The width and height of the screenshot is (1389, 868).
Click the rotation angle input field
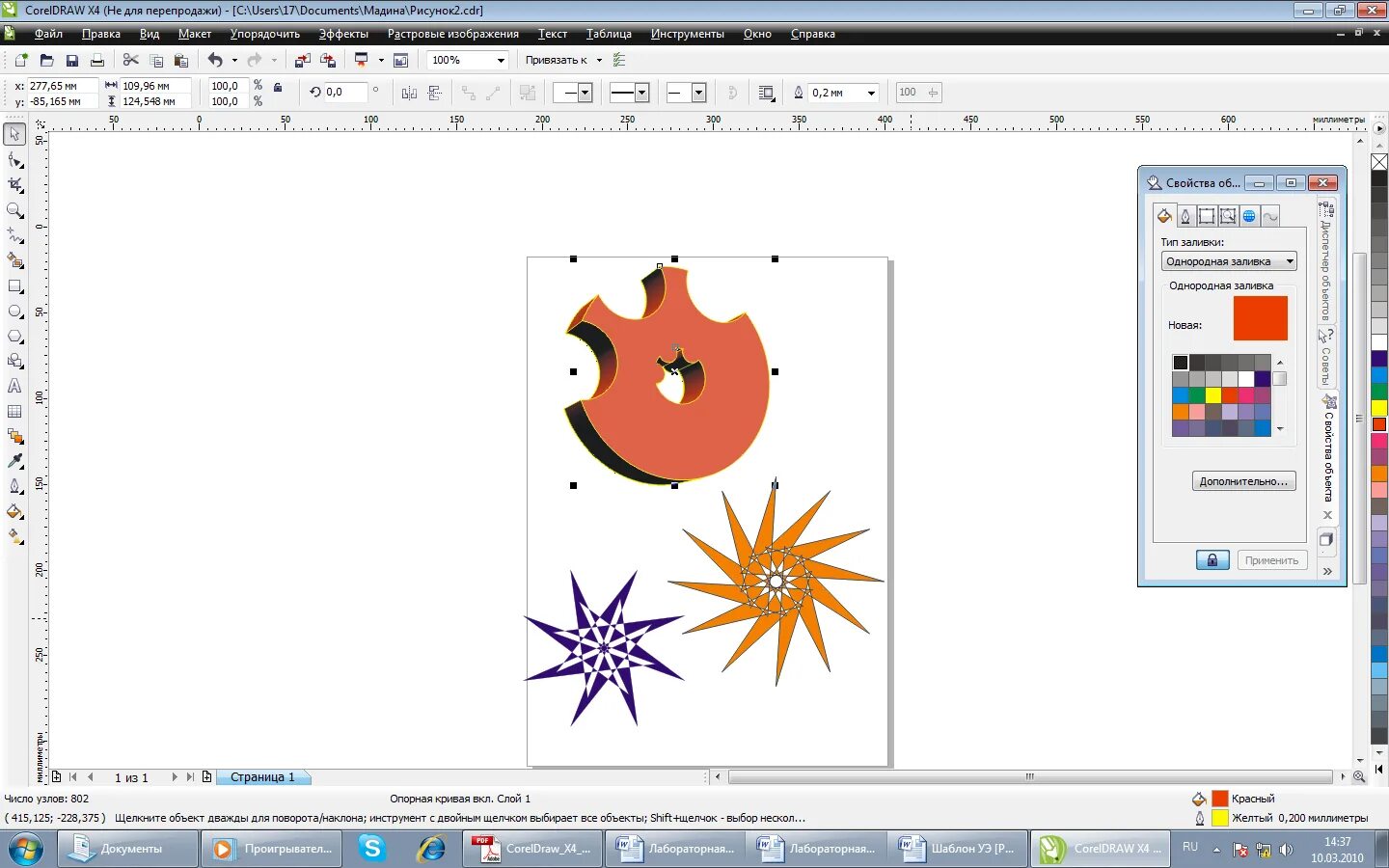(345, 93)
